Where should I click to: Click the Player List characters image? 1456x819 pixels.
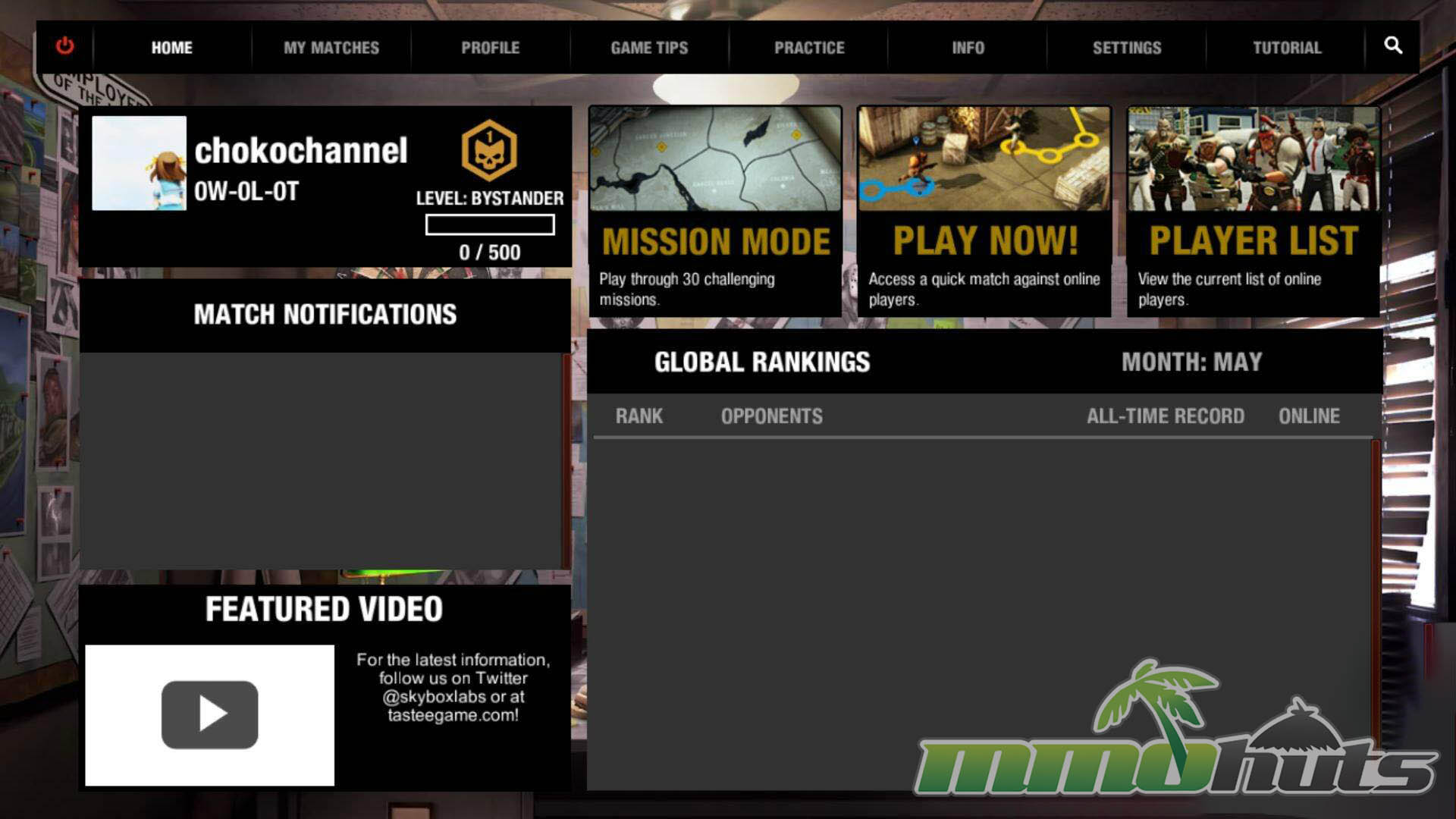[1253, 159]
